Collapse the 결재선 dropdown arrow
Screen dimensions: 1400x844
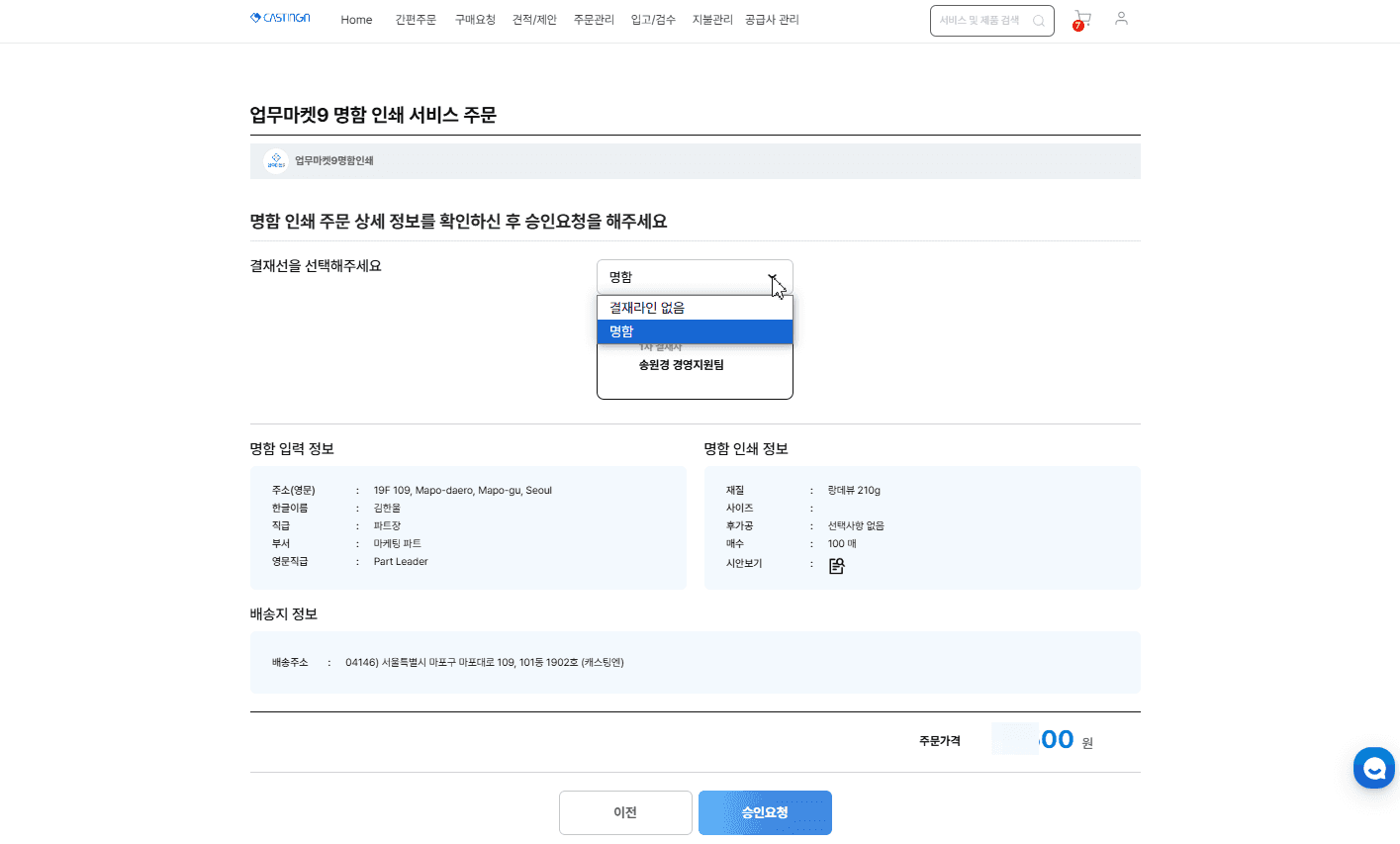[x=772, y=277]
